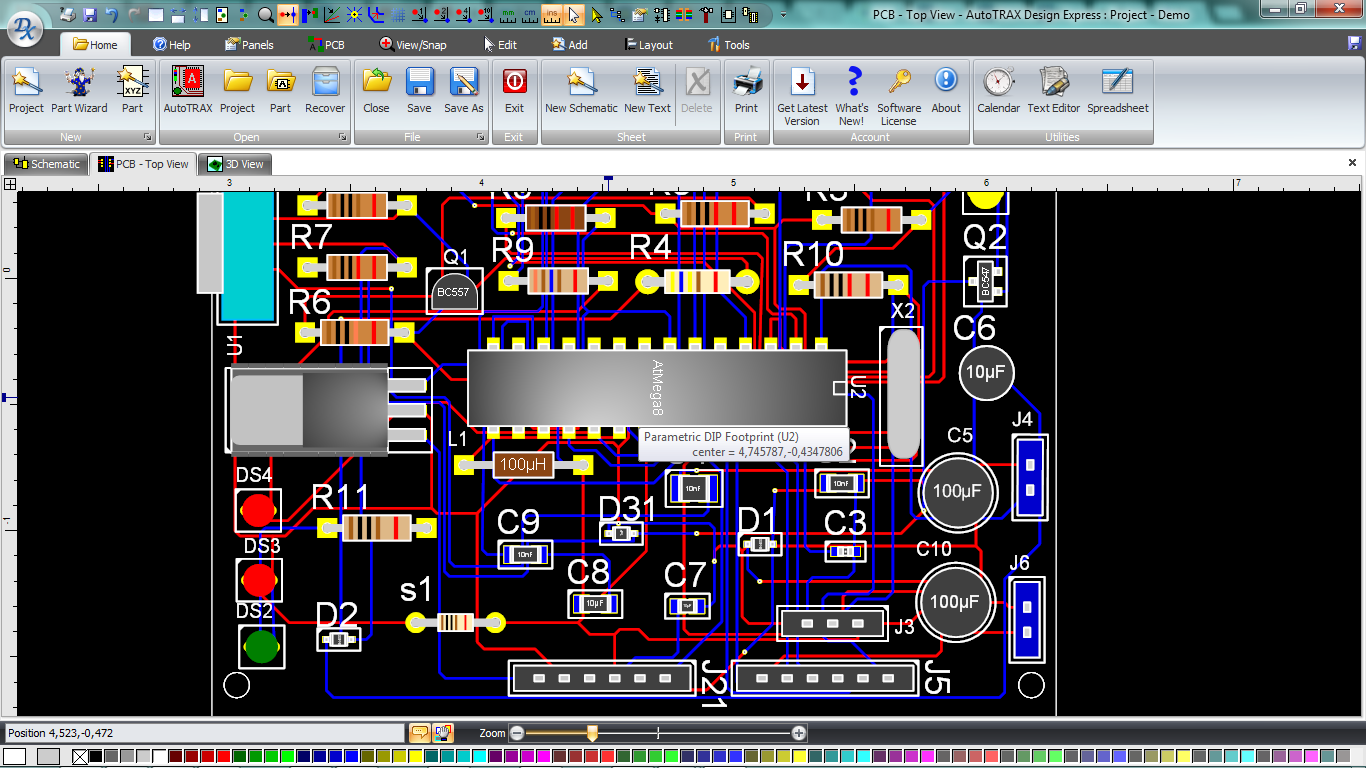Expand the New group dialog launcher
The image size is (1366, 768).
[147, 137]
